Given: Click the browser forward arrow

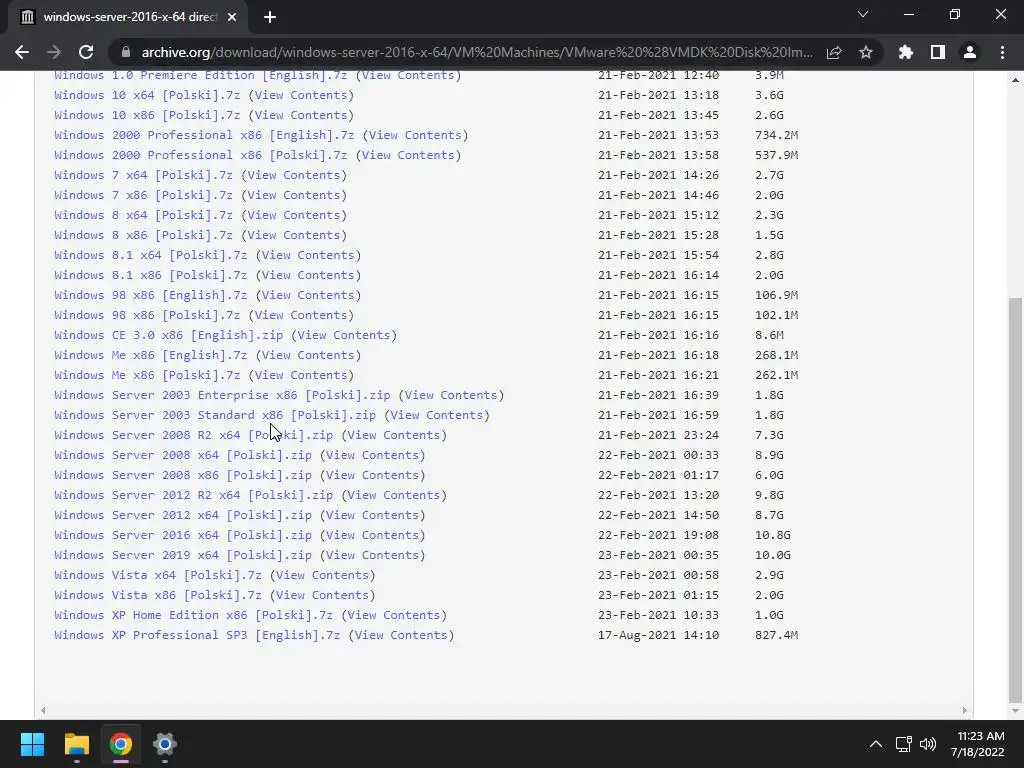Looking at the screenshot, I should (x=54, y=52).
